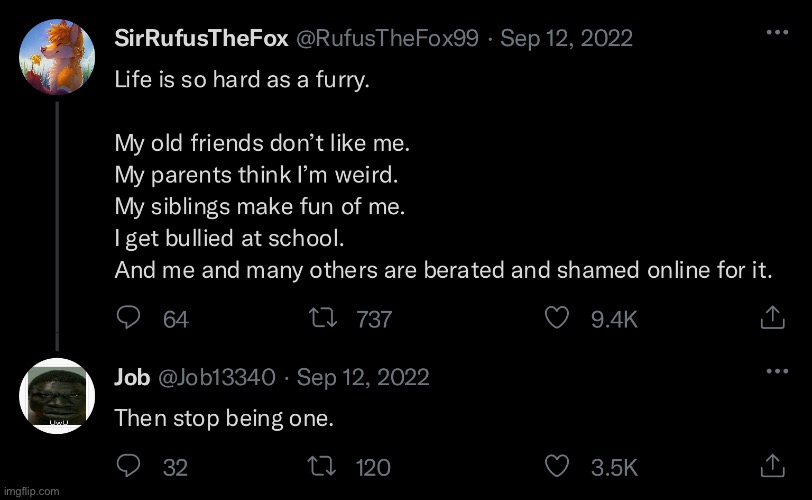Open Job's tweet Sep 12, 2022 timestamp

tap(363, 377)
